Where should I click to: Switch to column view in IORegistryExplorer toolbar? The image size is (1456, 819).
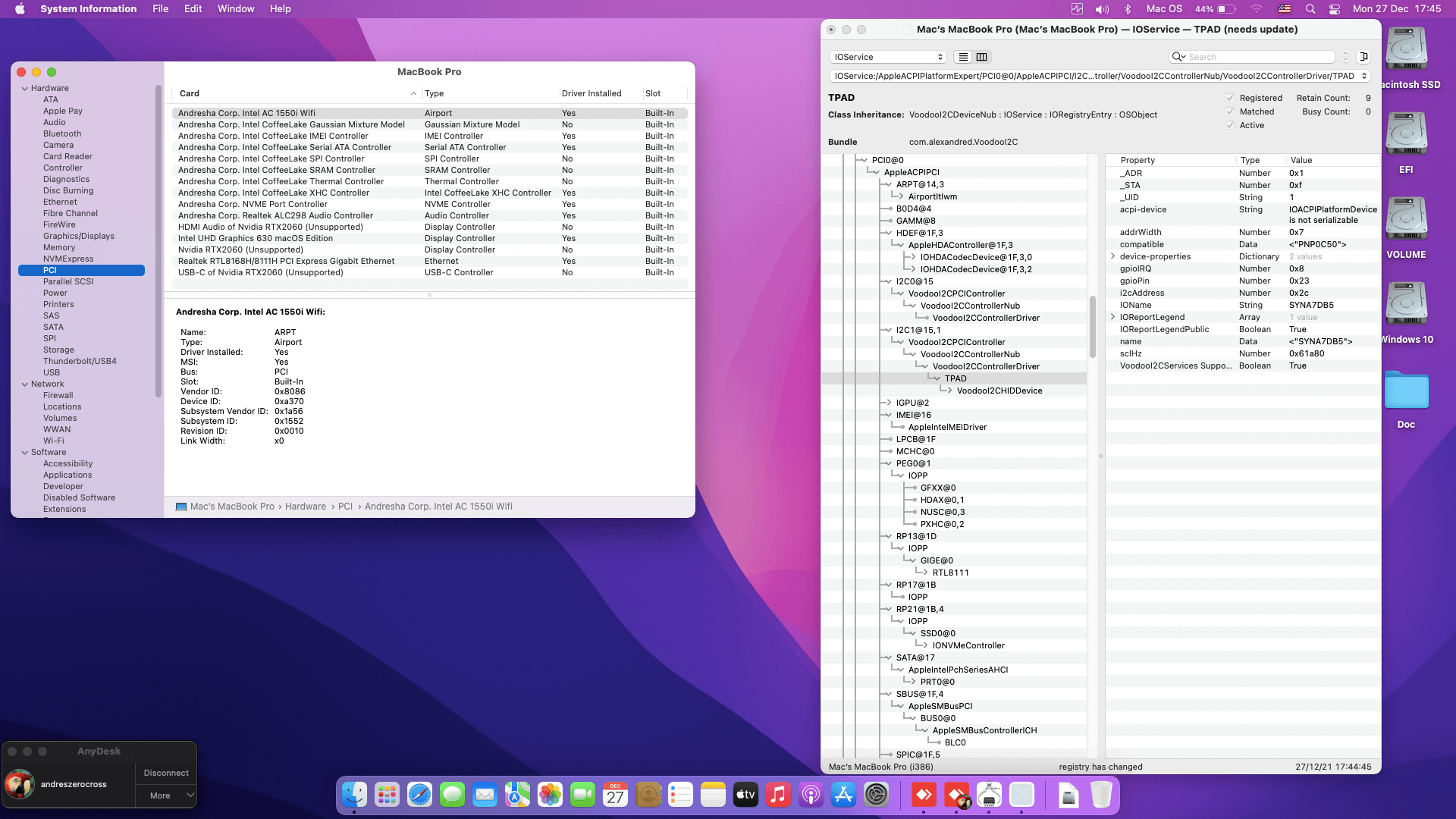982,57
